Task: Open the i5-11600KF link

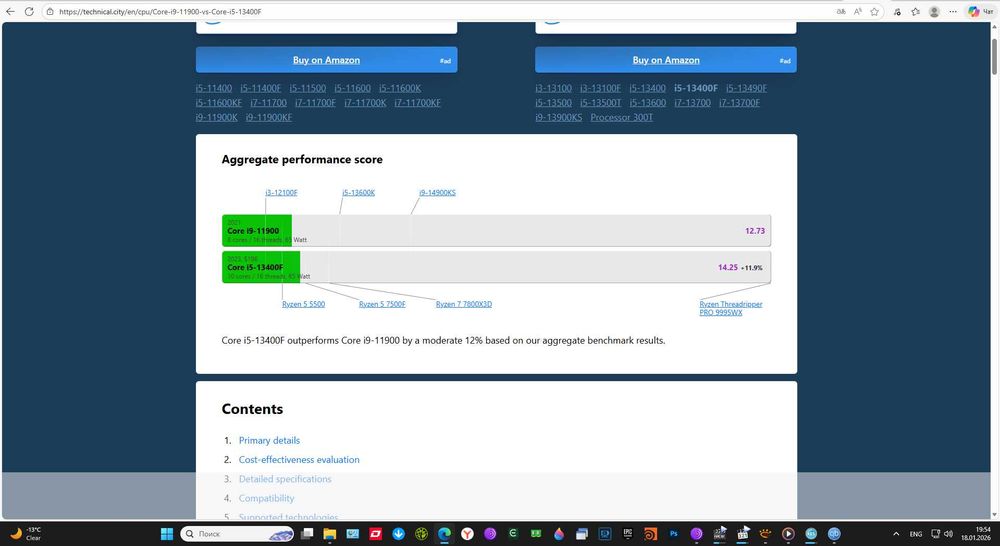Action: [x=219, y=103]
